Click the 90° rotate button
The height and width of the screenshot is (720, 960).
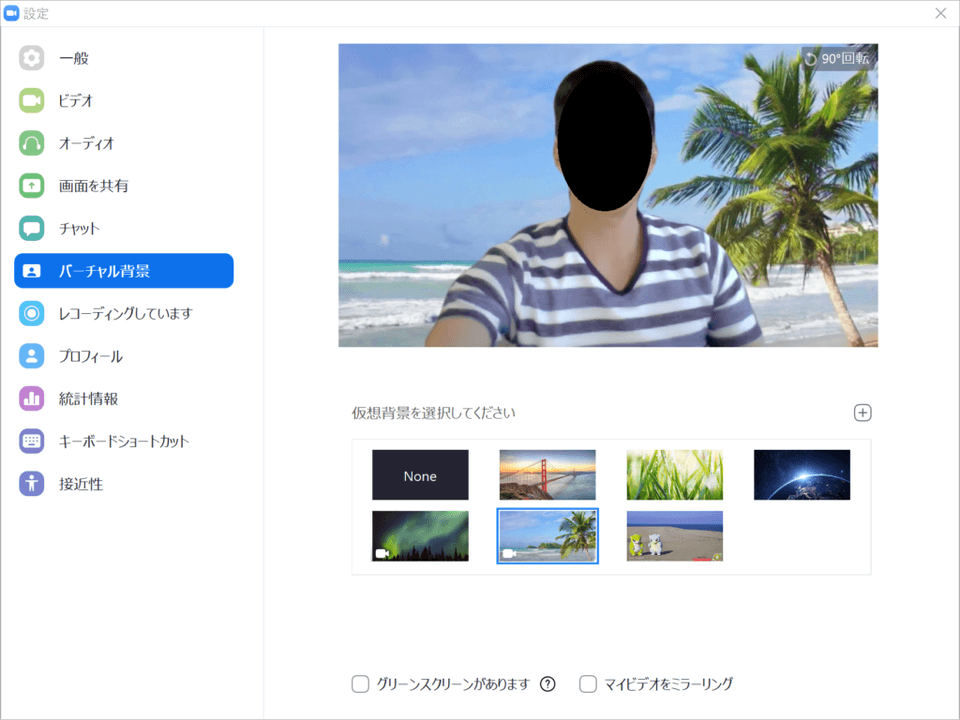click(836, 59)
